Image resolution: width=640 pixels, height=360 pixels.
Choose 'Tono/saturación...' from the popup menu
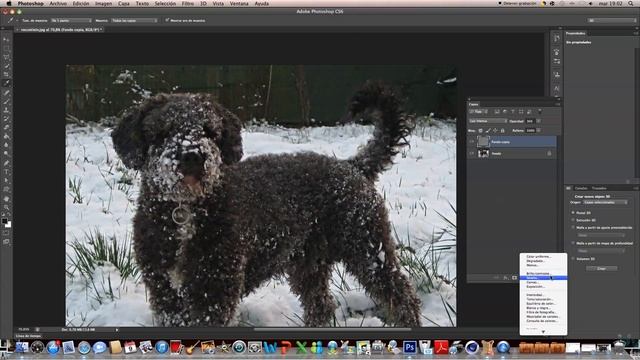click(x=543, y=299)
